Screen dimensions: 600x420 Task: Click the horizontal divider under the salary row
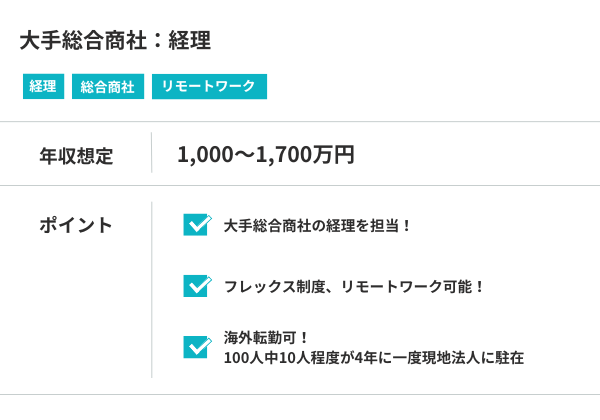pos(300,186)
